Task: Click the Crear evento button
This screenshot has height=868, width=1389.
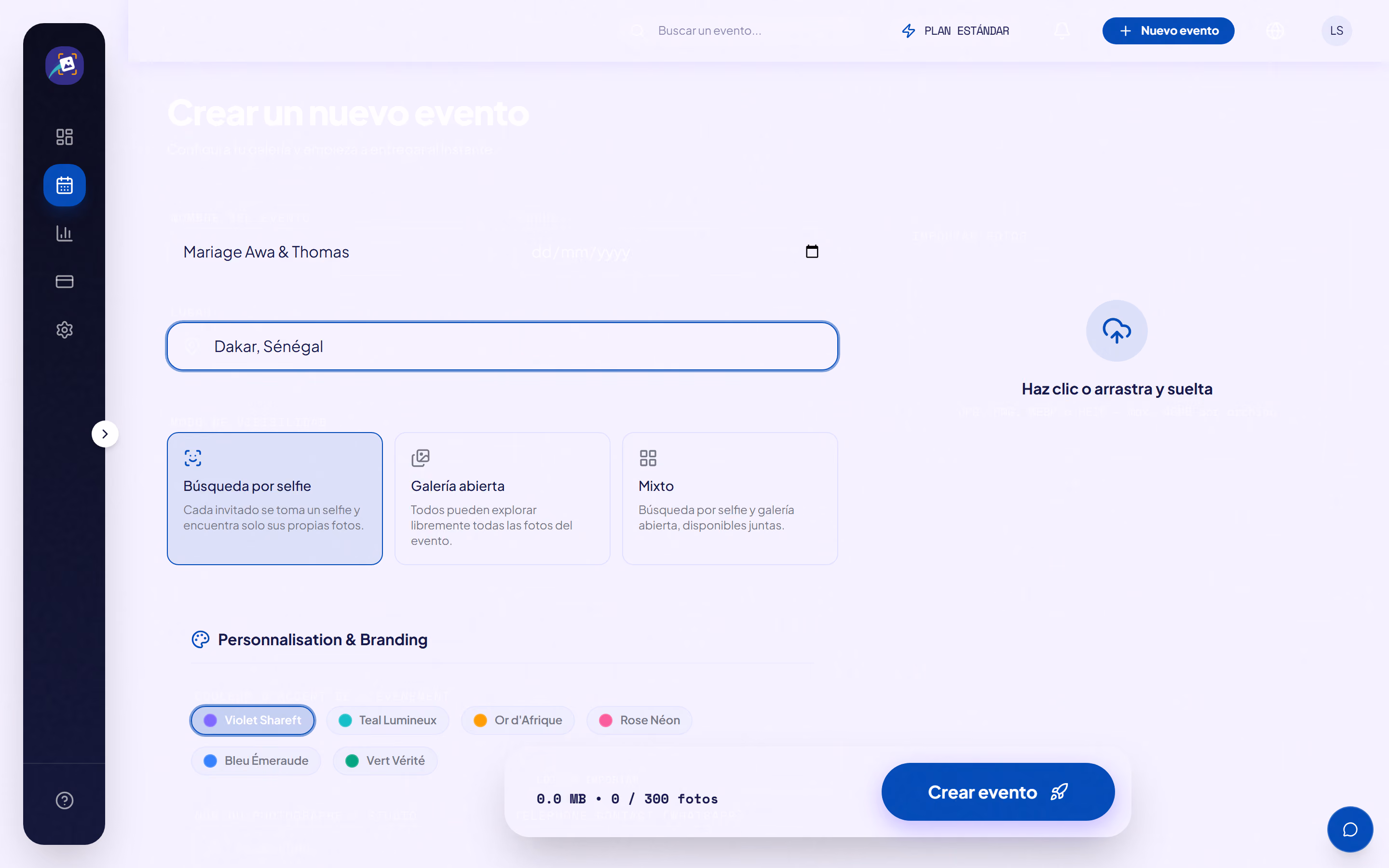Action: pyautogui.click(x=997, y=792)
